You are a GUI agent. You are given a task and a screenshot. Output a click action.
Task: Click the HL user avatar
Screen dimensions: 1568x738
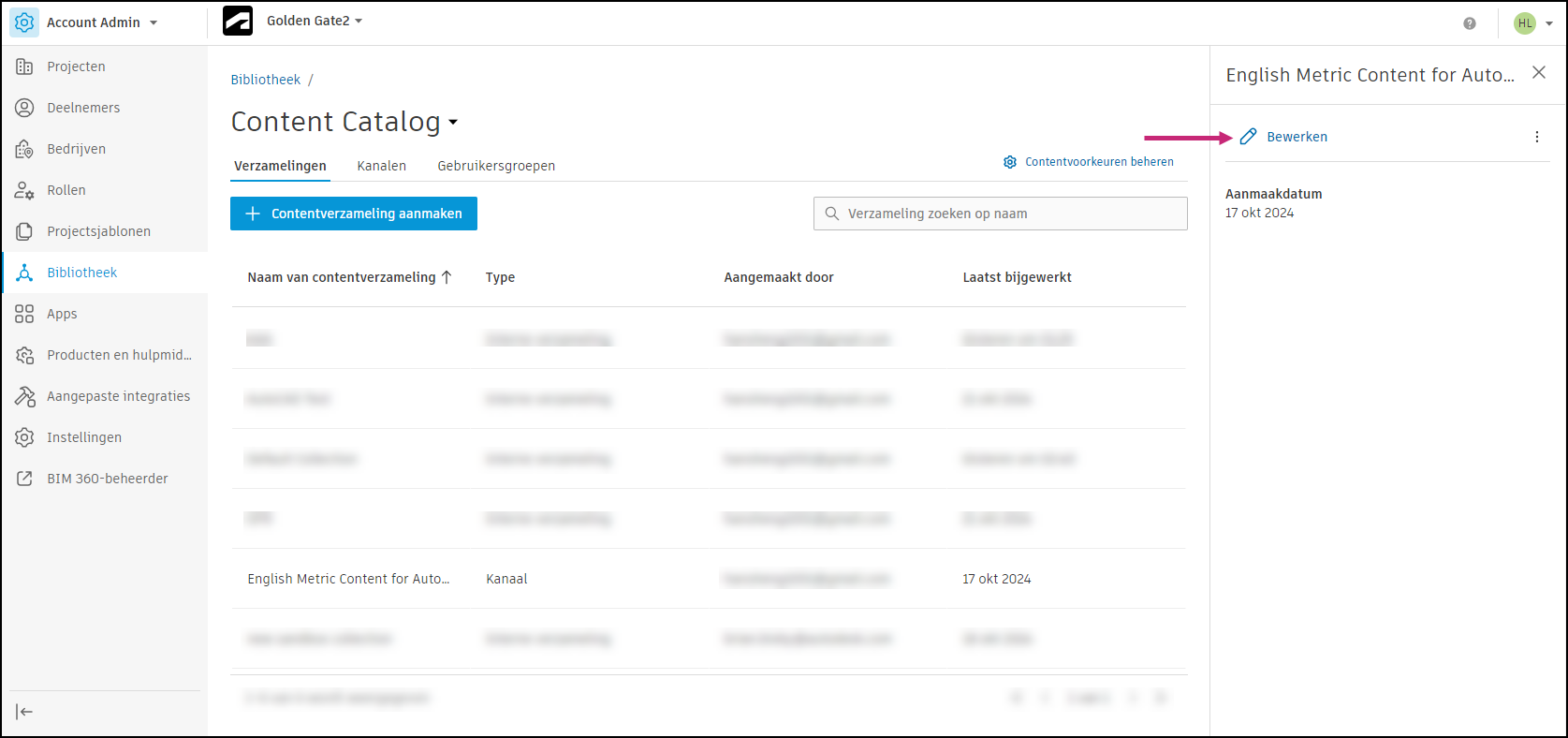1525,23
